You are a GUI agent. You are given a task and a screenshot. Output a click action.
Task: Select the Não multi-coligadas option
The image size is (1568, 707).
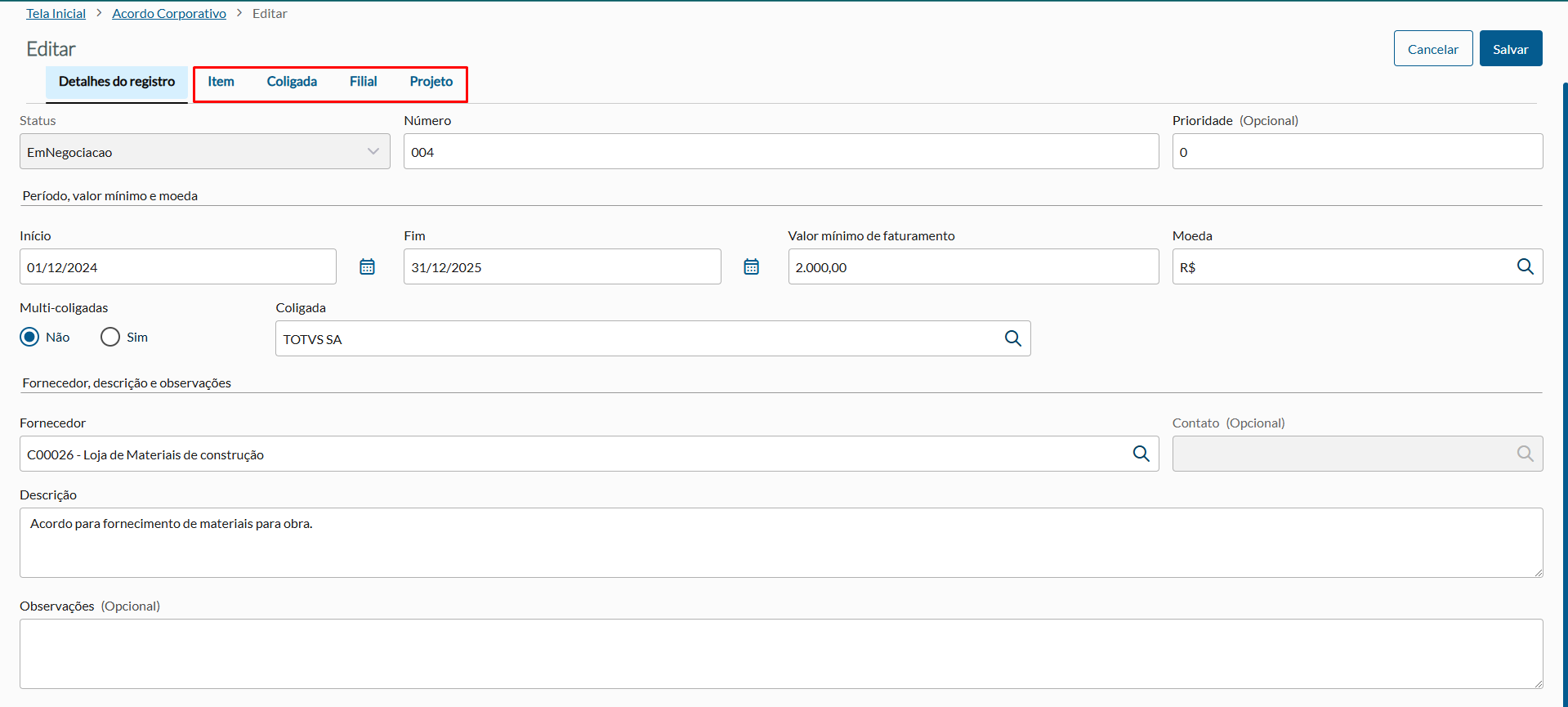point(29,337)
